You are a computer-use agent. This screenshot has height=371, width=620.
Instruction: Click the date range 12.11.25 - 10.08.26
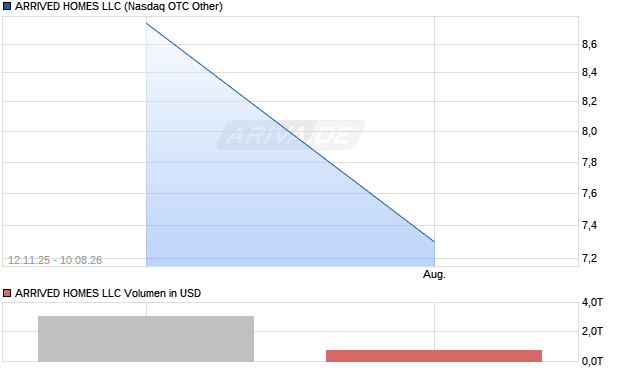click(x=55, y=260)
